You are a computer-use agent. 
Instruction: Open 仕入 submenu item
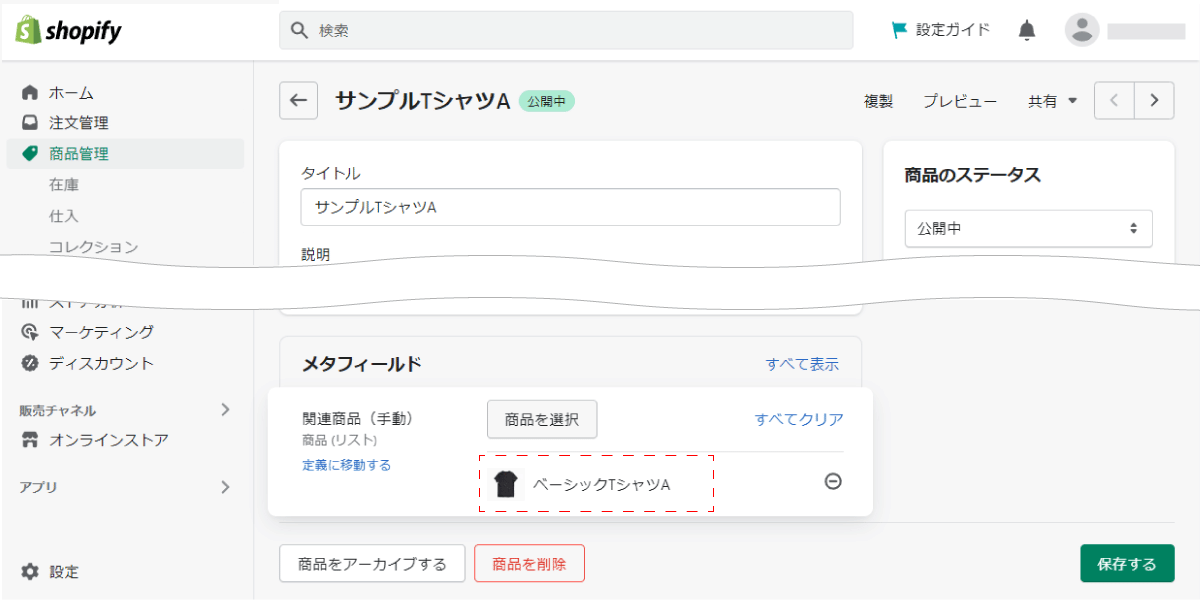(x=64, y=216)
